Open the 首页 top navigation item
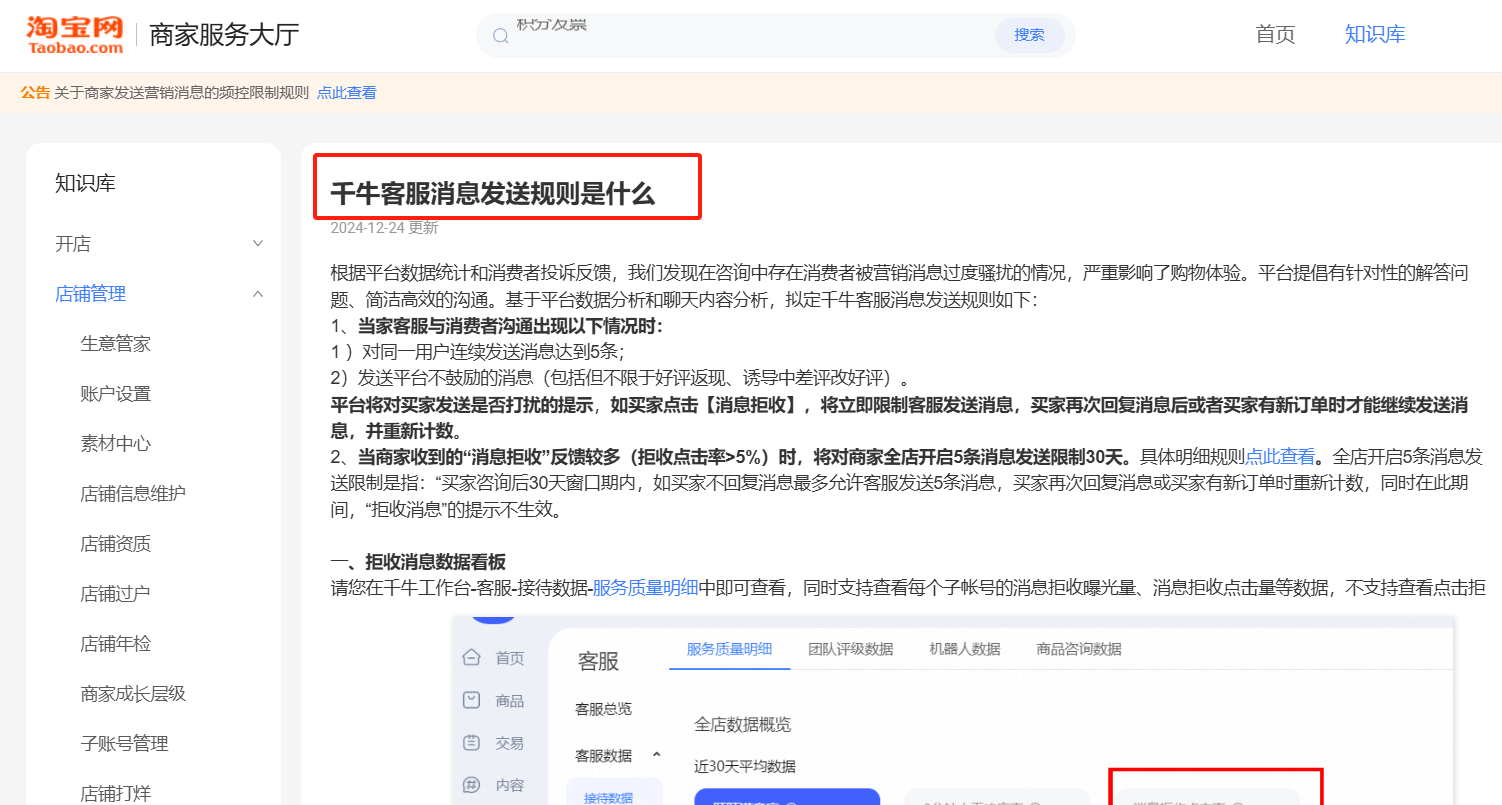 pyautogui.click(x=1275, y=35)
